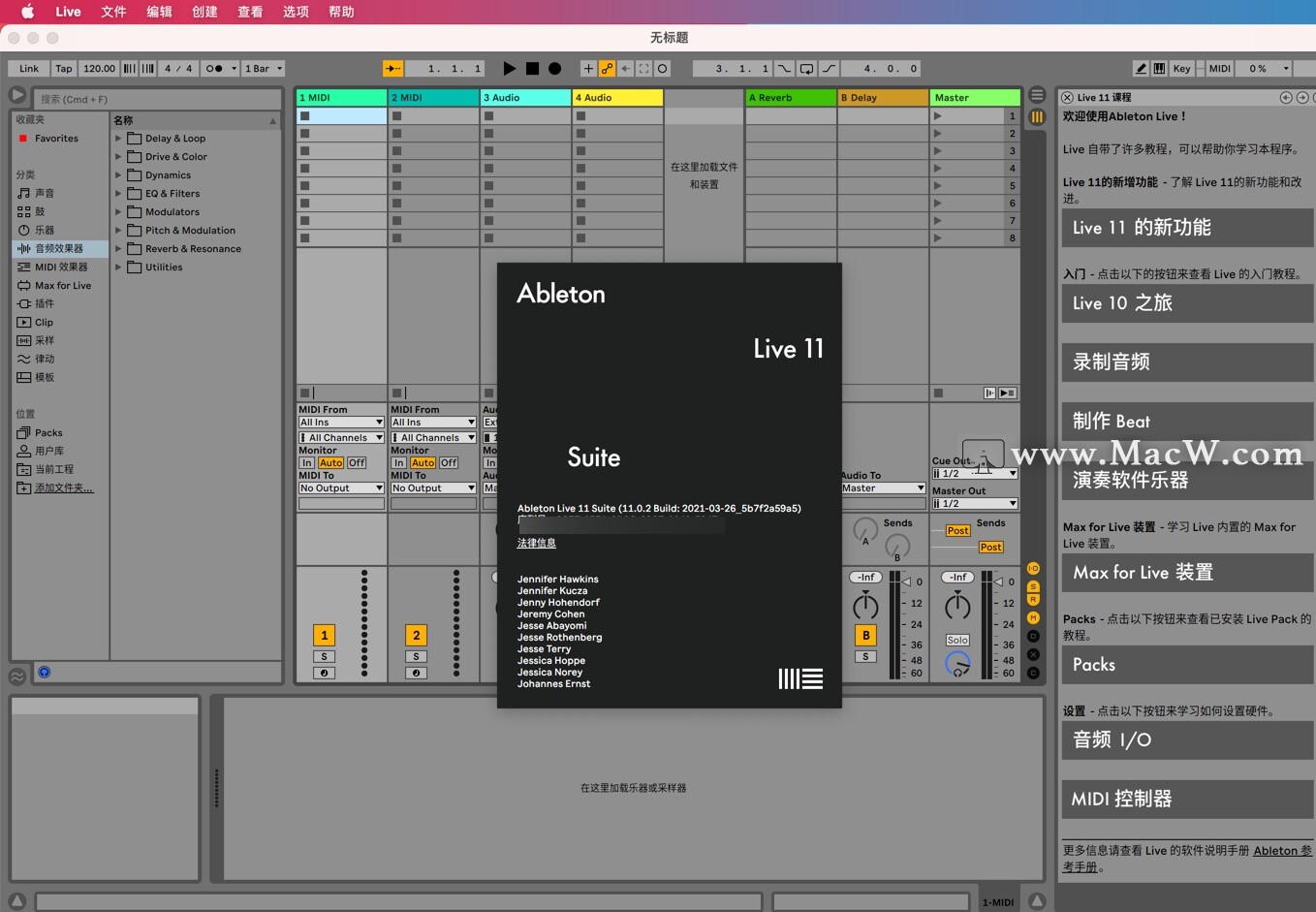
Task: Toggle the Automation Arm icon
Action: tap(607, 69)
